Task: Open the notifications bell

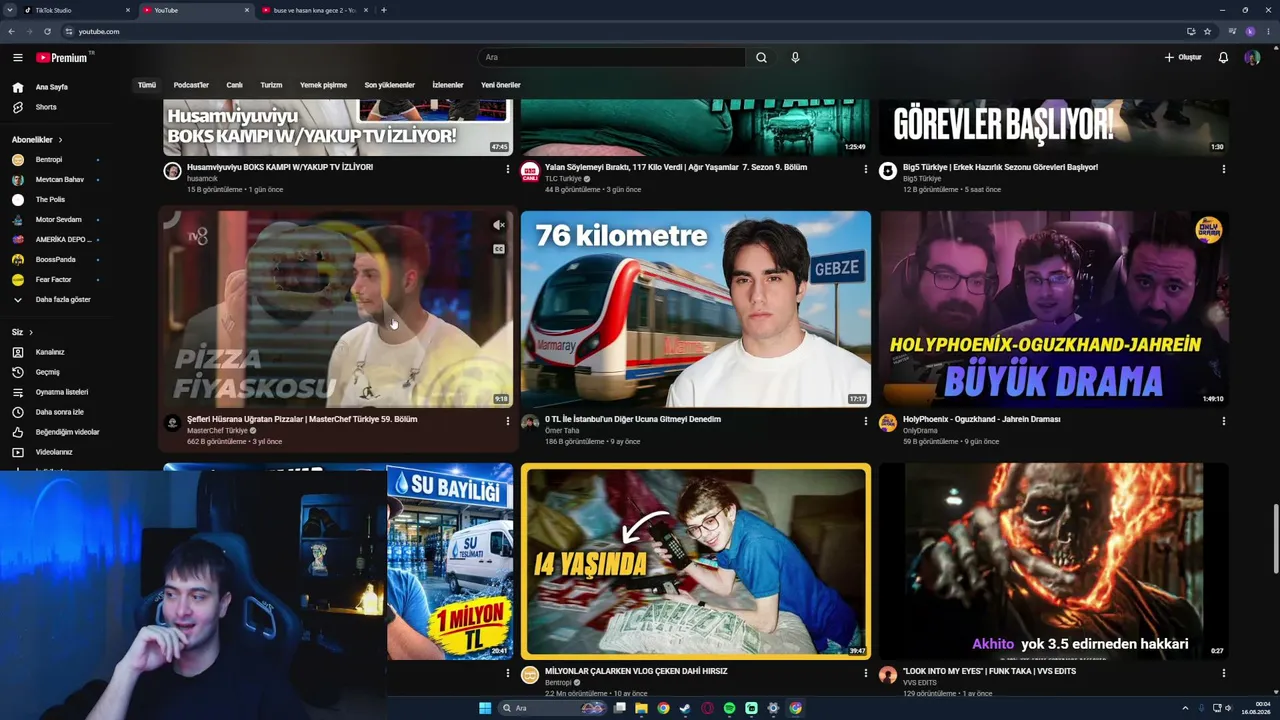Action: coord(1223,58)
